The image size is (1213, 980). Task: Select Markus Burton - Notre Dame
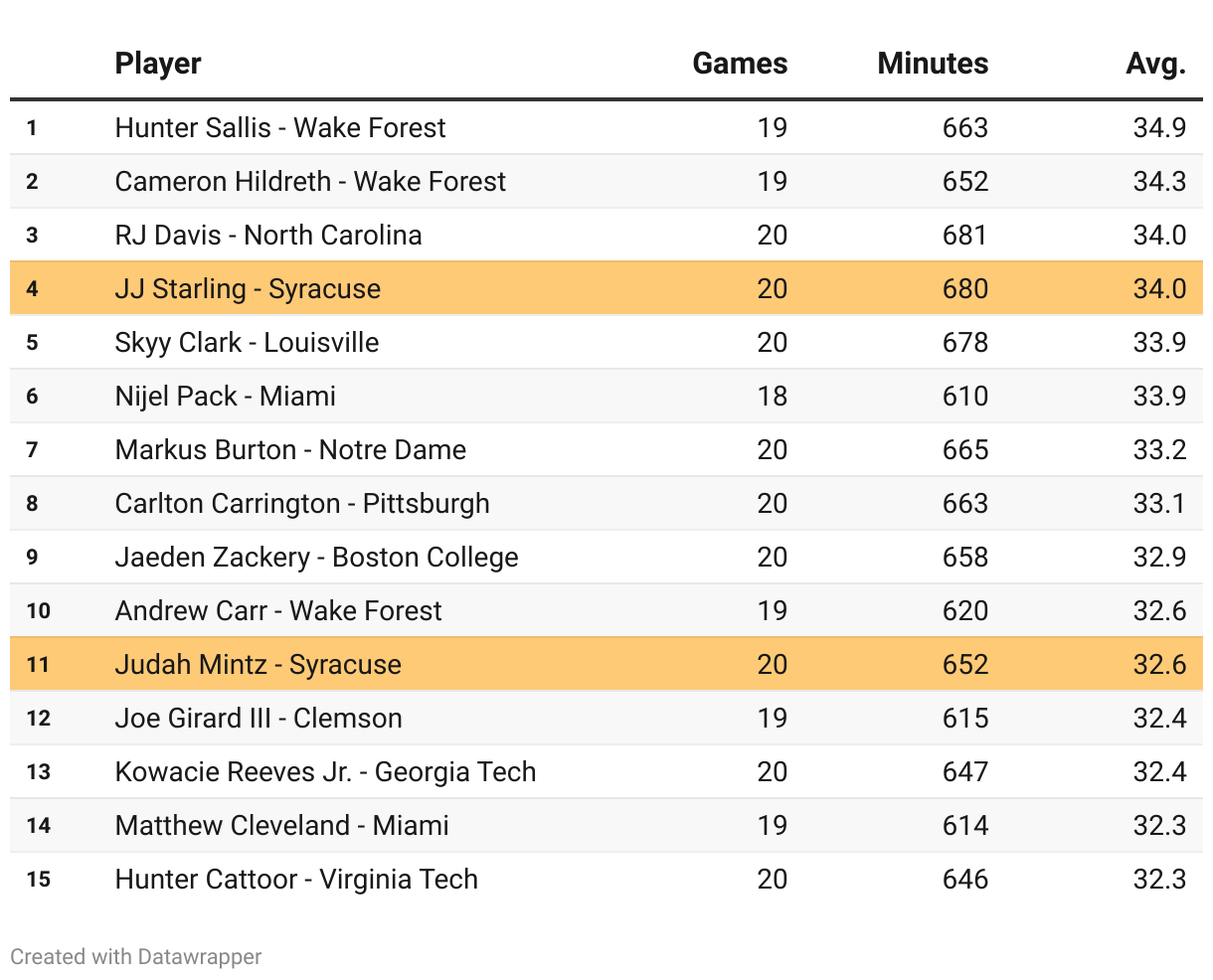pyautogui.click(x=290, y=450)
